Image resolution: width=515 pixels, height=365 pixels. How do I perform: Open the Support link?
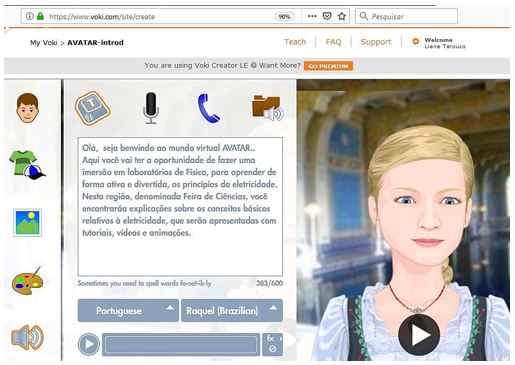[376, 42]
